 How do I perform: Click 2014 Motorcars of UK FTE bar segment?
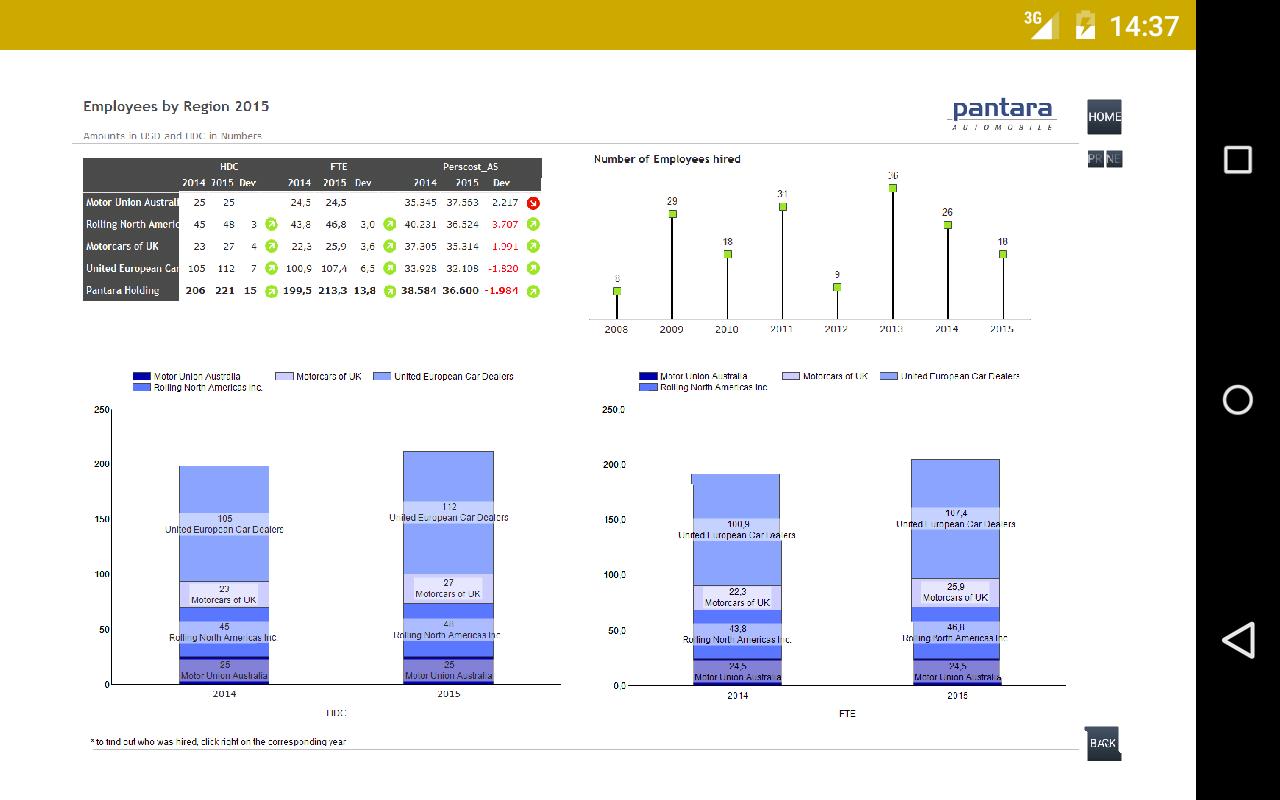coord(737,598)
